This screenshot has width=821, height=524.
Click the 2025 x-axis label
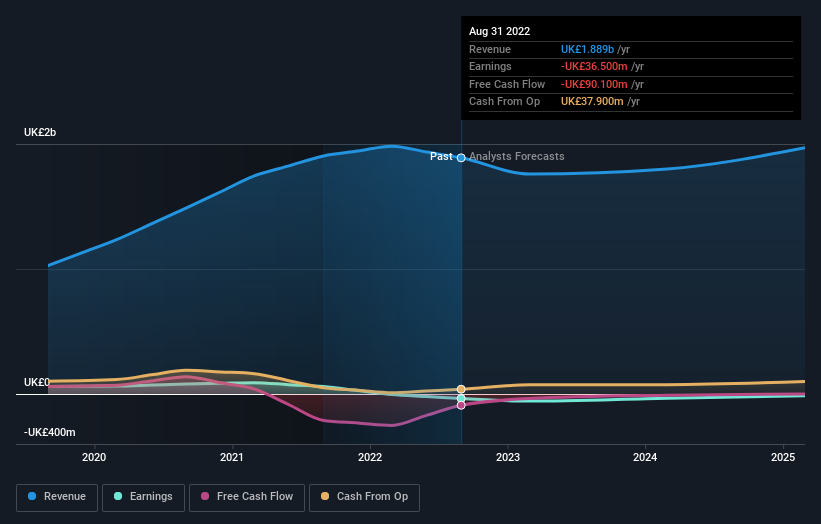click(x=783, y=457)
